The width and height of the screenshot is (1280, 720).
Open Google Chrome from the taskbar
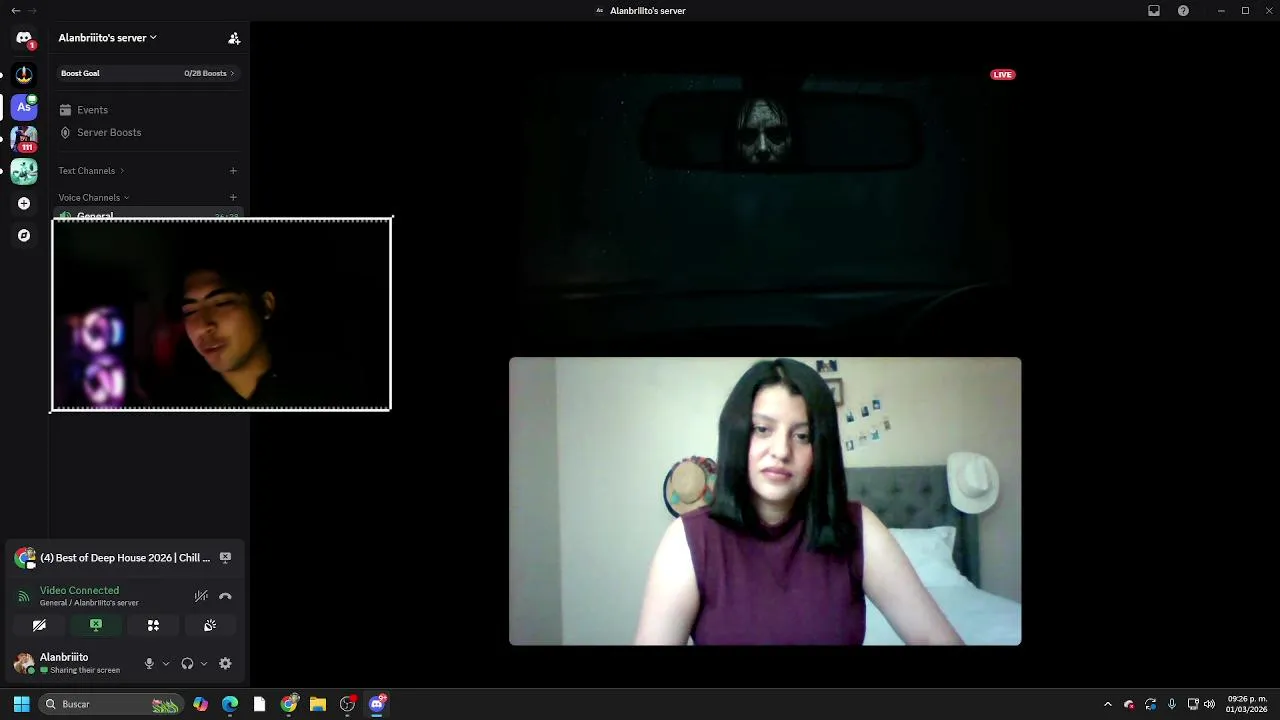click(x=289, y=704)
